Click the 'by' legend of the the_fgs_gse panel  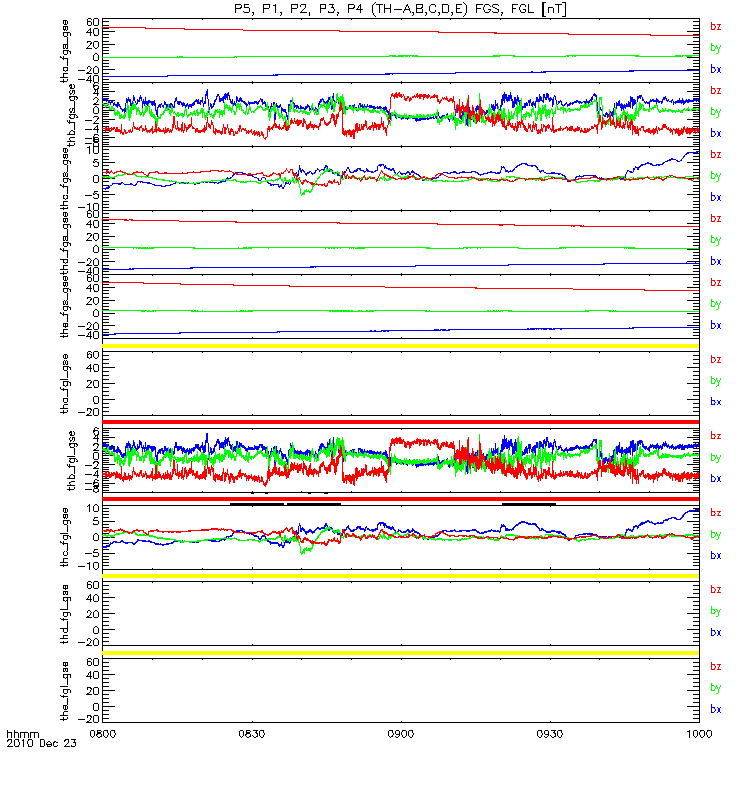coord(716,304)
